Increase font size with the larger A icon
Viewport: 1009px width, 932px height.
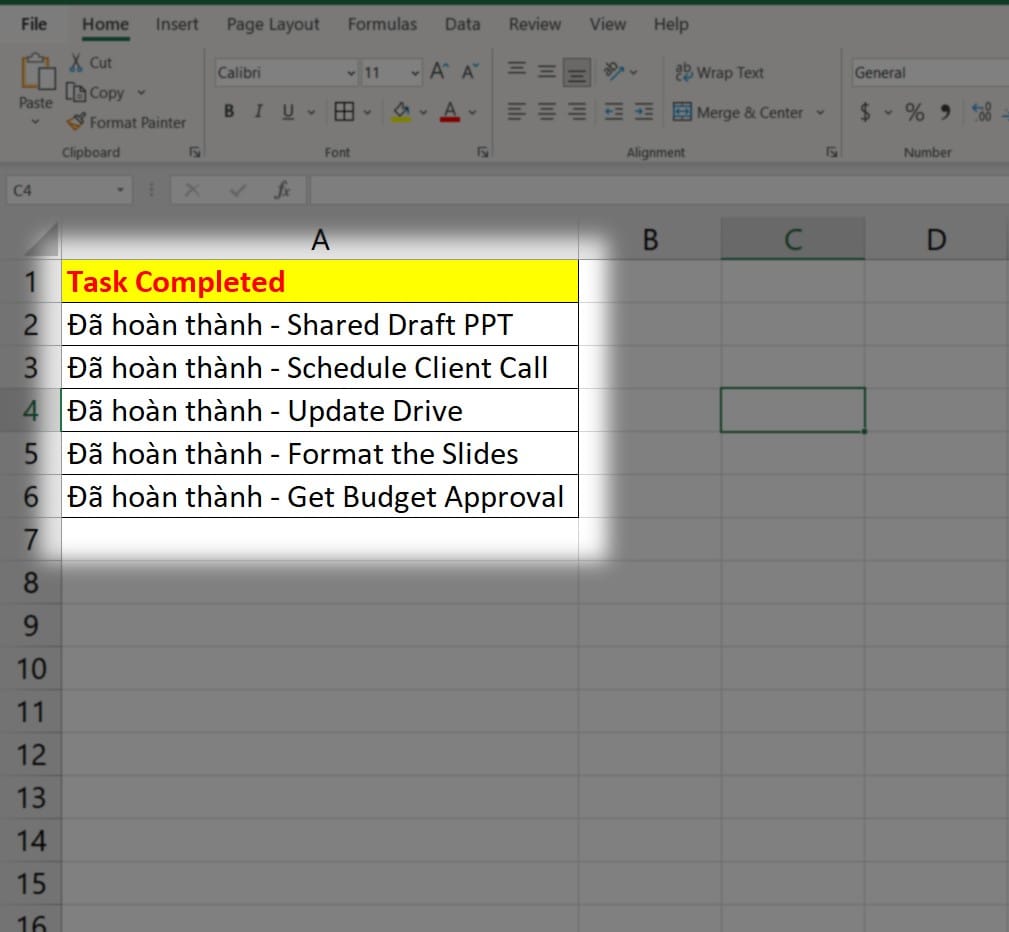tap(439, 72)
